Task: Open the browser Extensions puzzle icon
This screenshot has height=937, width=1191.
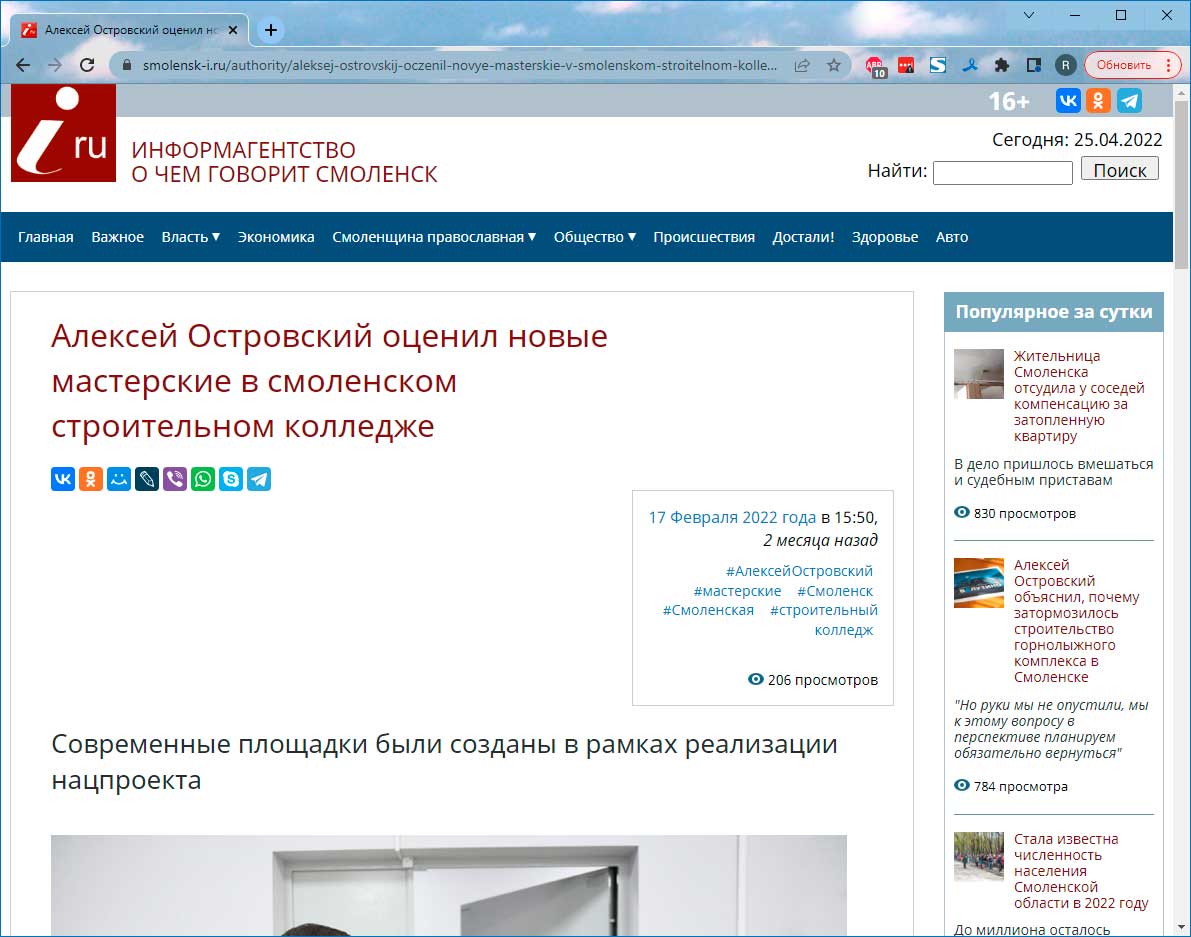Action: 1001,65
